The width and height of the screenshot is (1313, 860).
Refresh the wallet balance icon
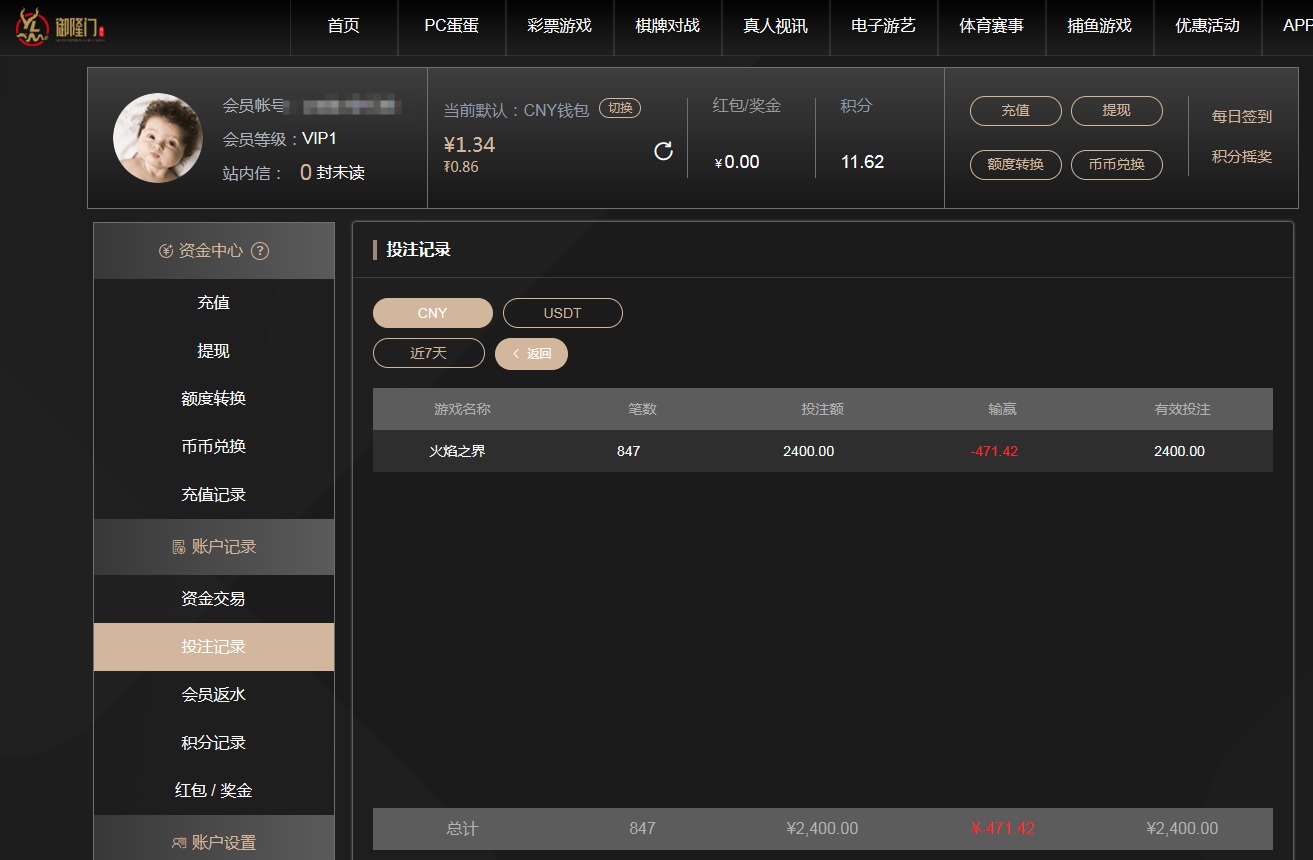(663, 151)
